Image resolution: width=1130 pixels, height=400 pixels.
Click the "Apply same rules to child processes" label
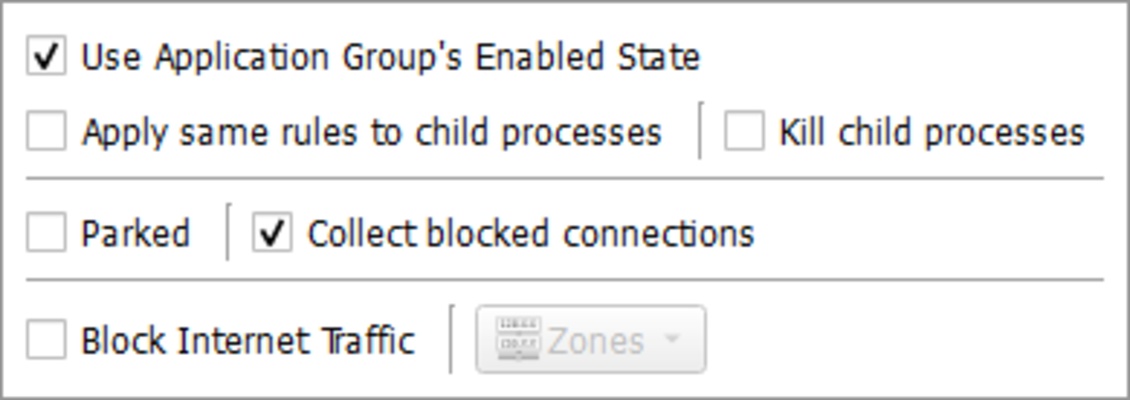(371, 133)
